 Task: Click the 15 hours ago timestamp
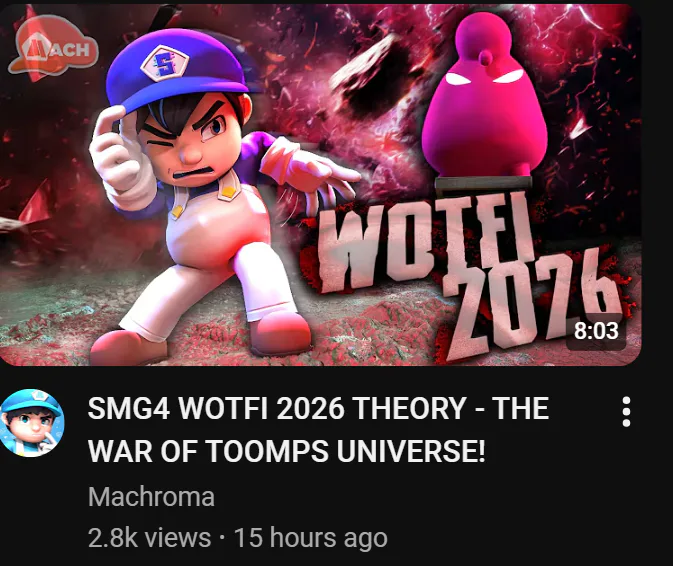(x=311, y=538)
